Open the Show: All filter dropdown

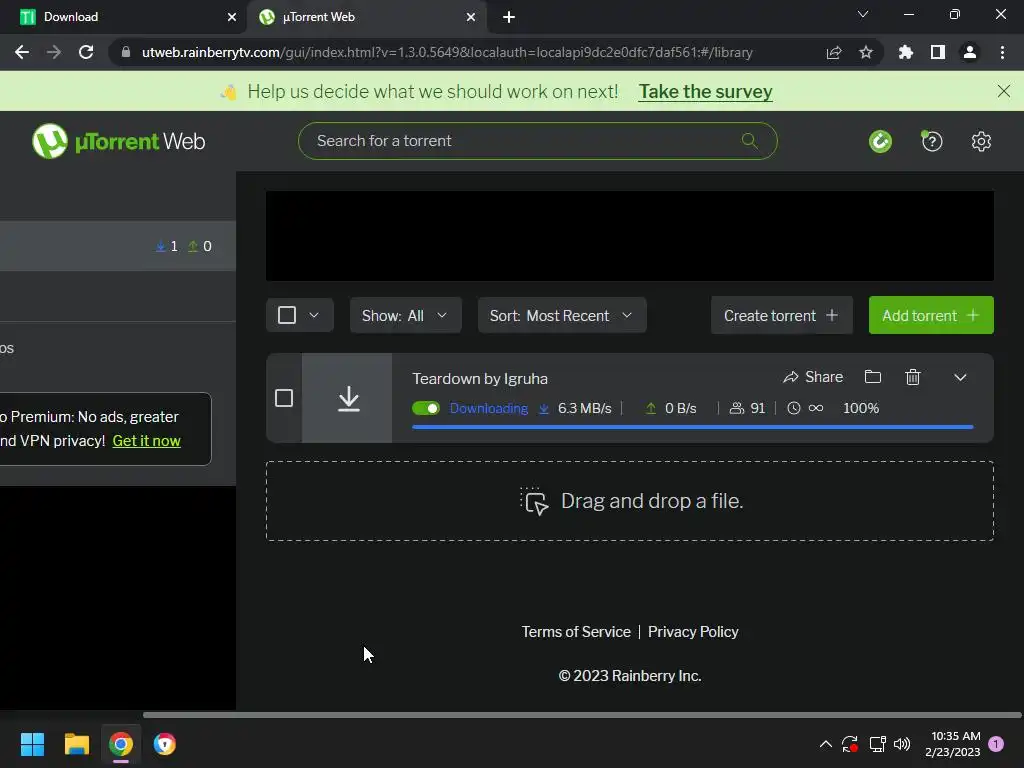point(406,315)
